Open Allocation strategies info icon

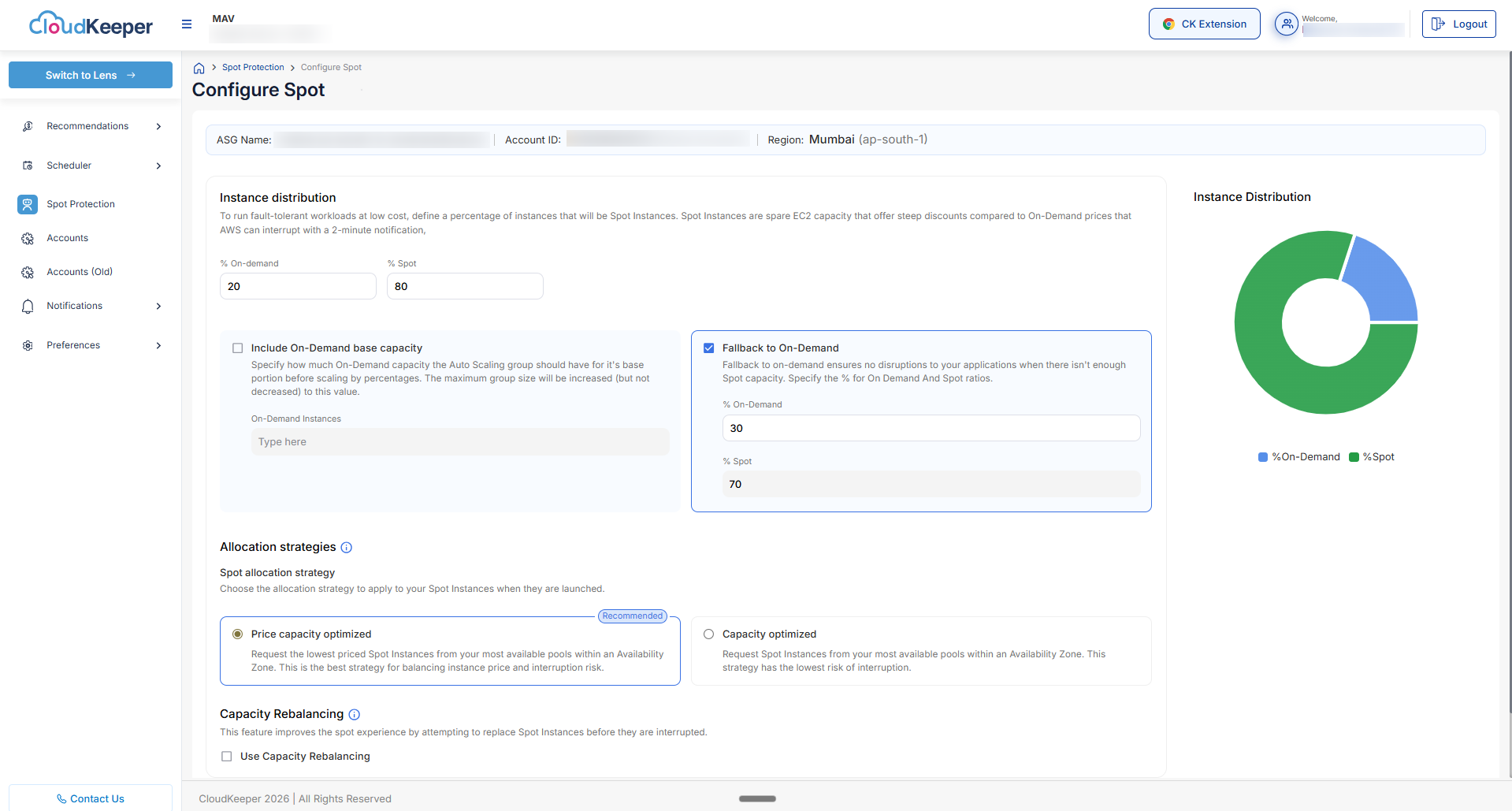point(346,548)
